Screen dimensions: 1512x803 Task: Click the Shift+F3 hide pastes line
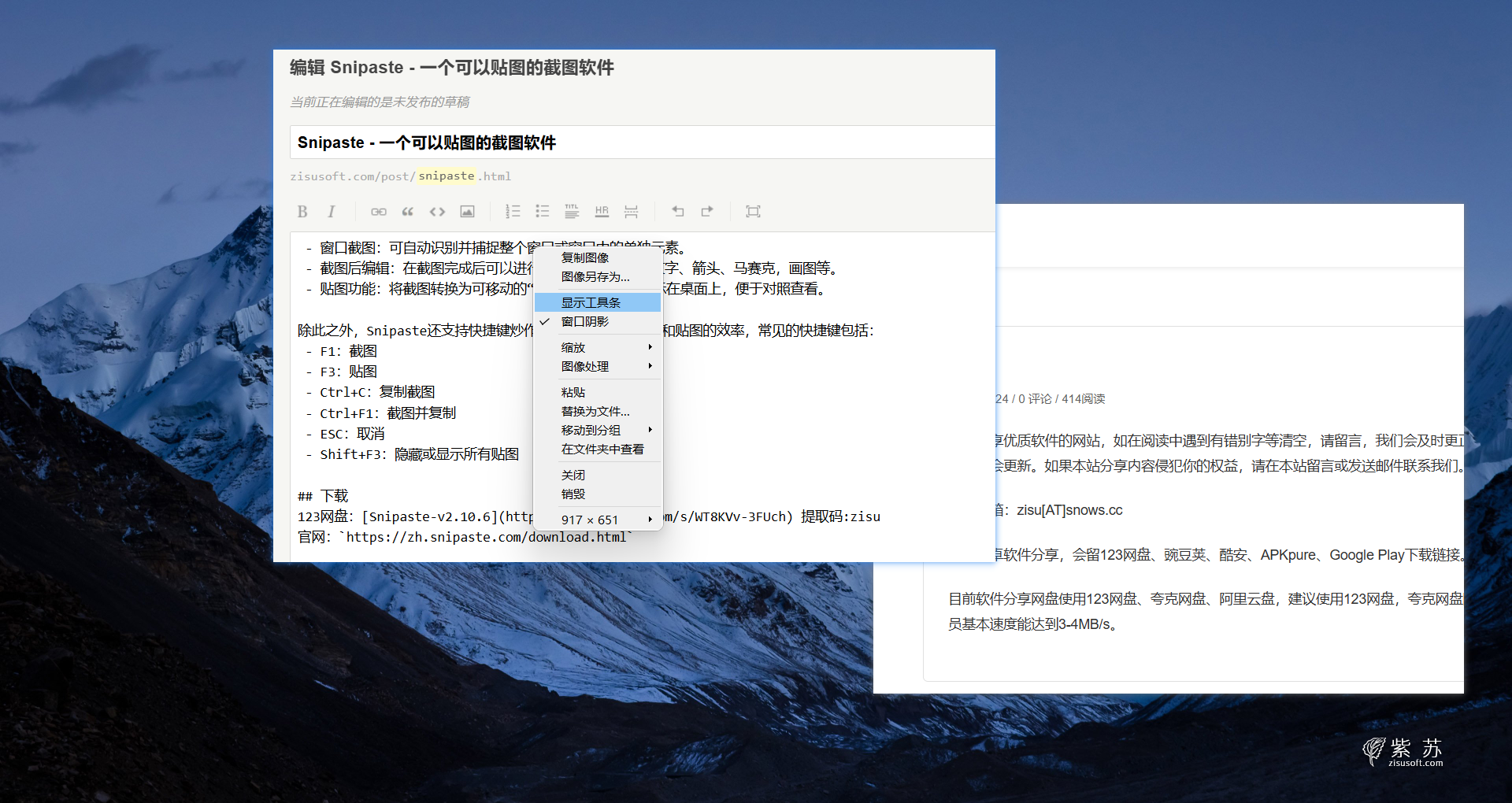[413, 454]
